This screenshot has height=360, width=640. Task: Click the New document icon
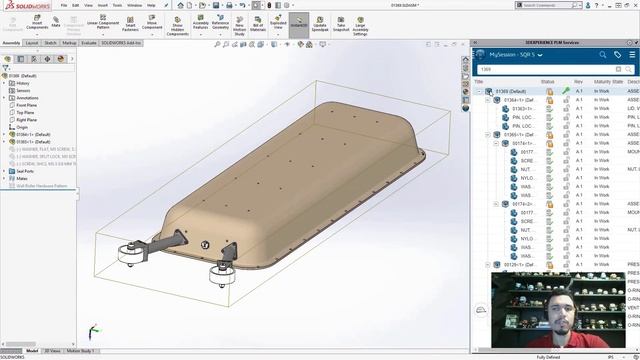[190, 5]
